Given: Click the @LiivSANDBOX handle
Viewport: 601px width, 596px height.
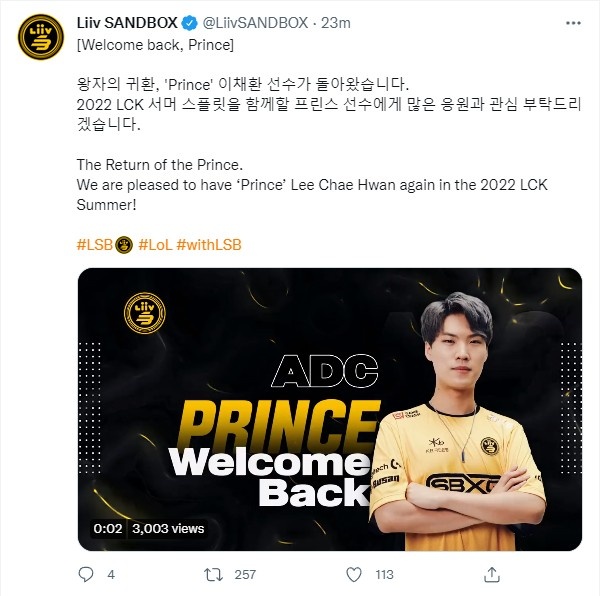Looking at the screenshot, I should point(255,23).
